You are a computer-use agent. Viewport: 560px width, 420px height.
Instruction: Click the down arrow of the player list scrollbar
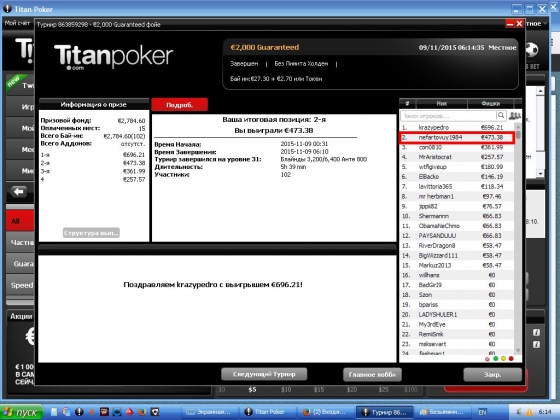pos(518,351)
